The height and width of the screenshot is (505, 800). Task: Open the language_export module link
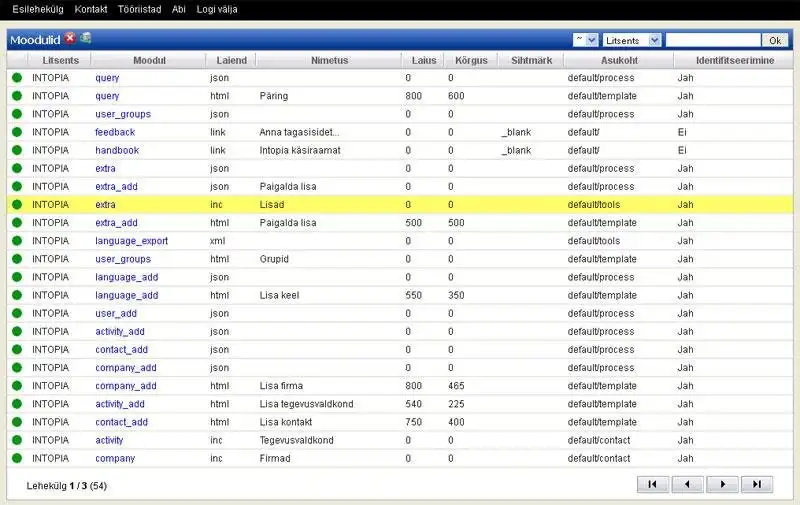131,241
